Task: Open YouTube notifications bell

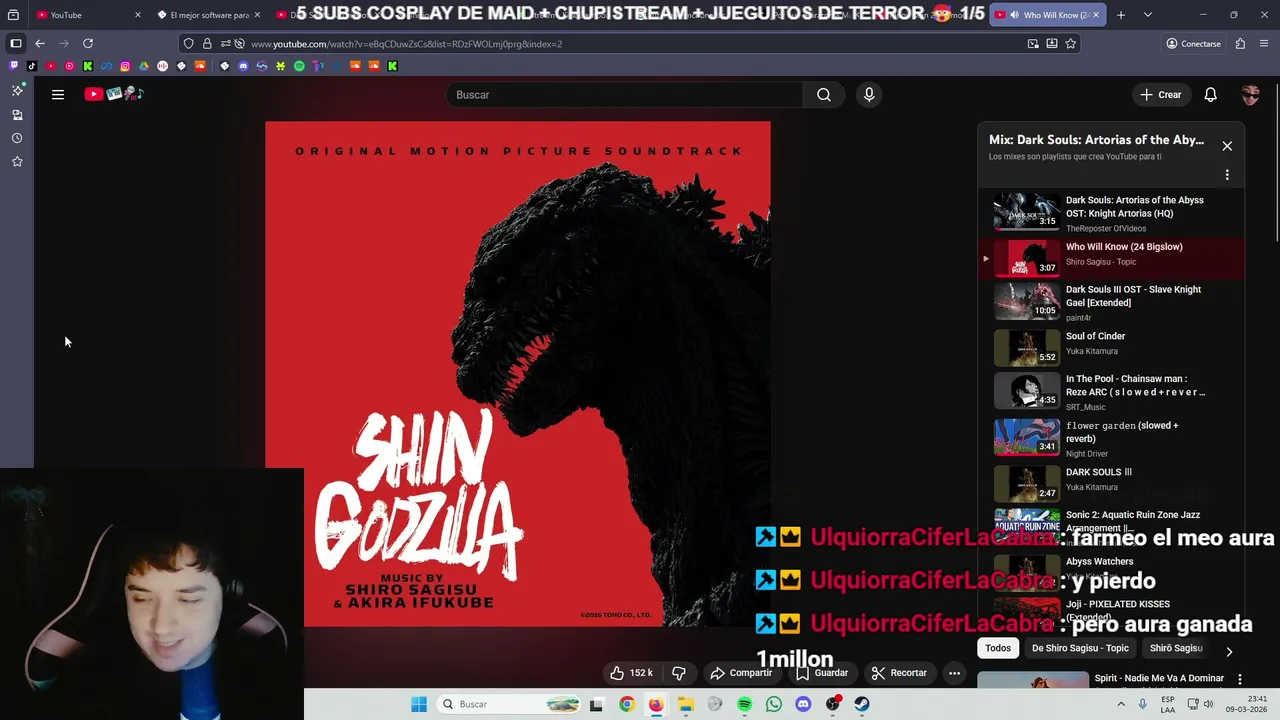Action: [1210, 95]
